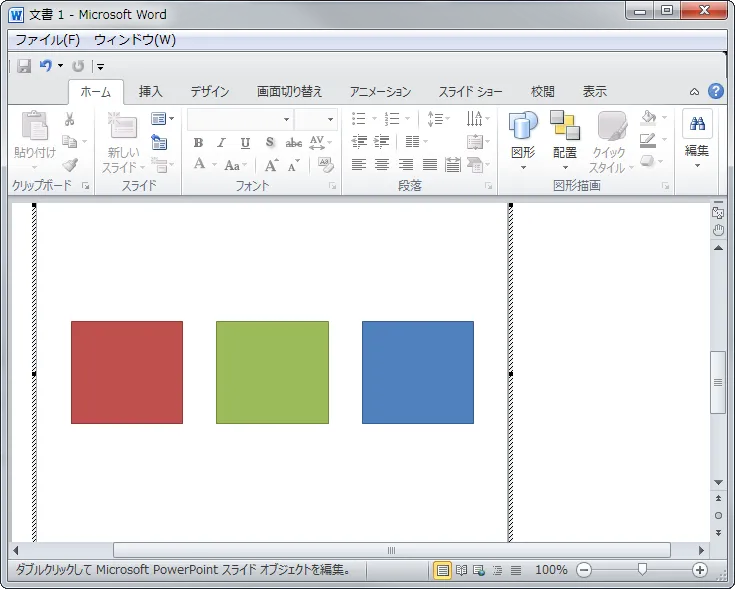735x589 pixels.
Task: Open Help with the question mark icon
Action: [x=716, y=91]
